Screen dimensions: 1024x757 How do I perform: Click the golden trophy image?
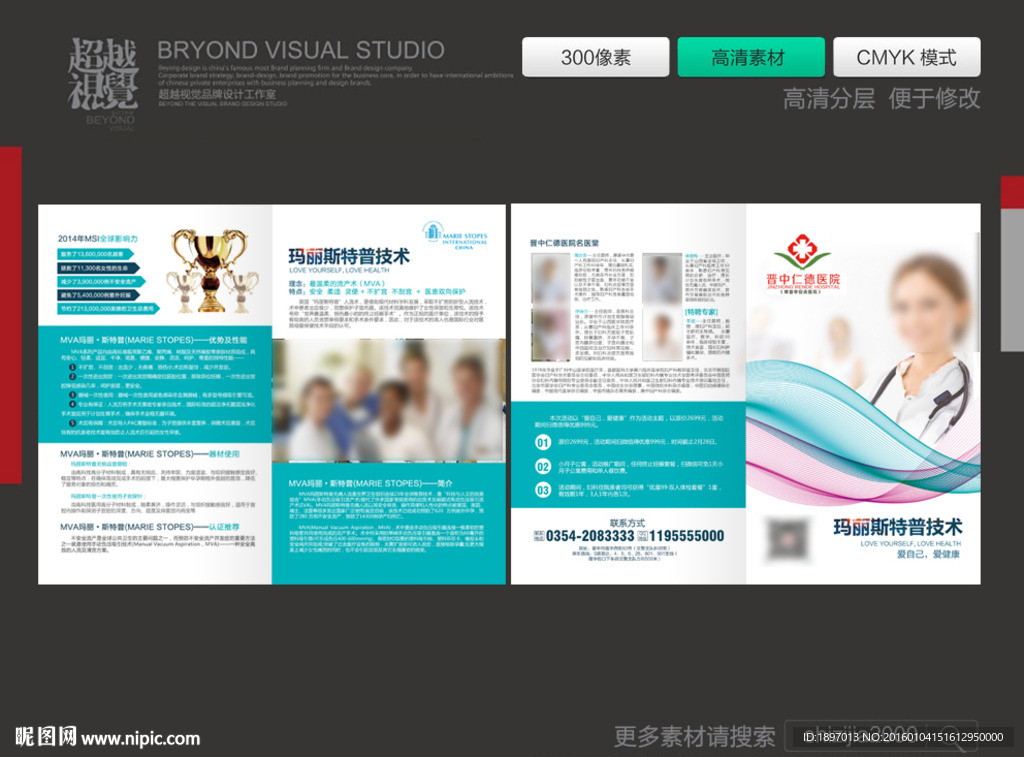coord(211,270)
